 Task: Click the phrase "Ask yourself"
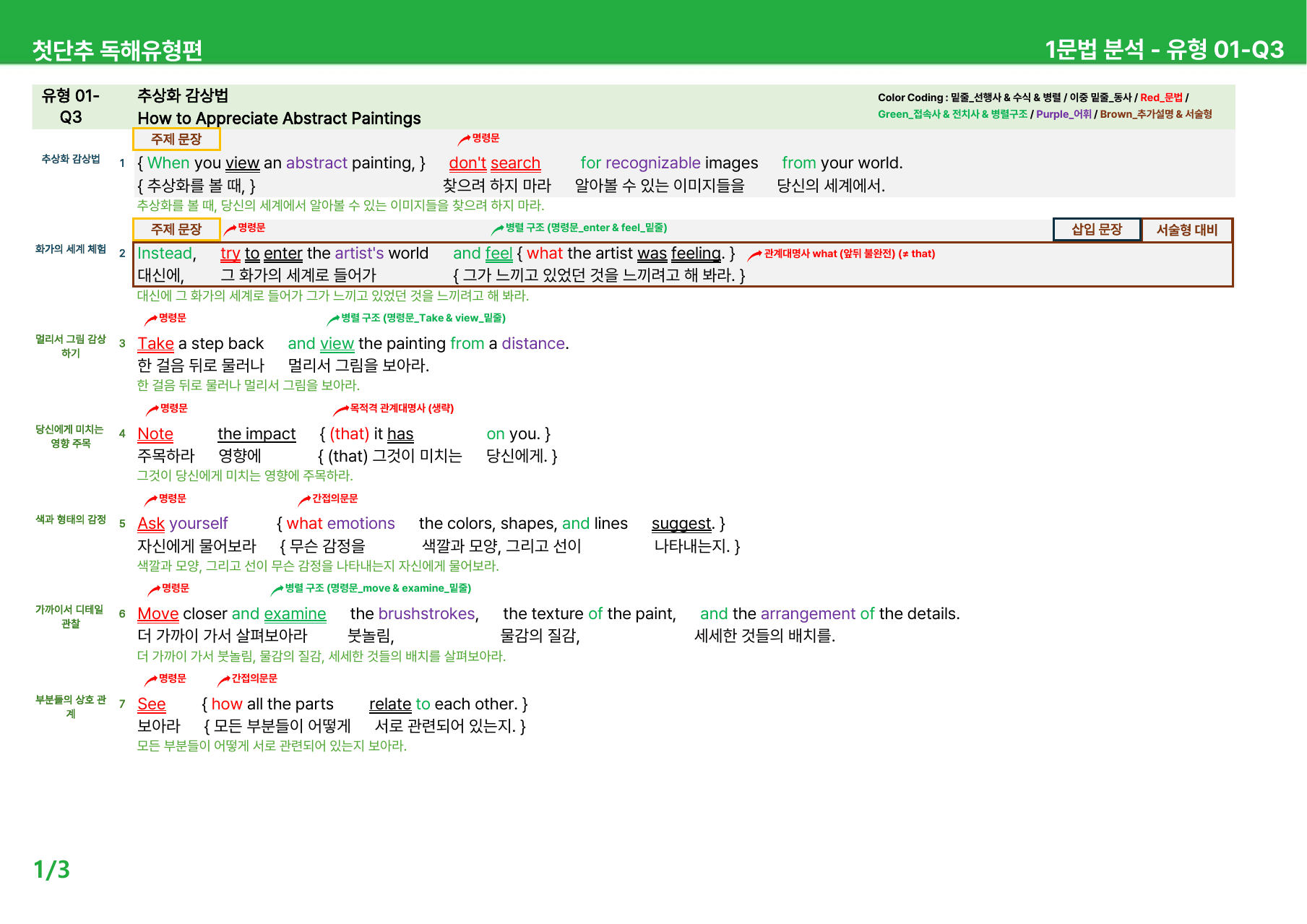183,524
